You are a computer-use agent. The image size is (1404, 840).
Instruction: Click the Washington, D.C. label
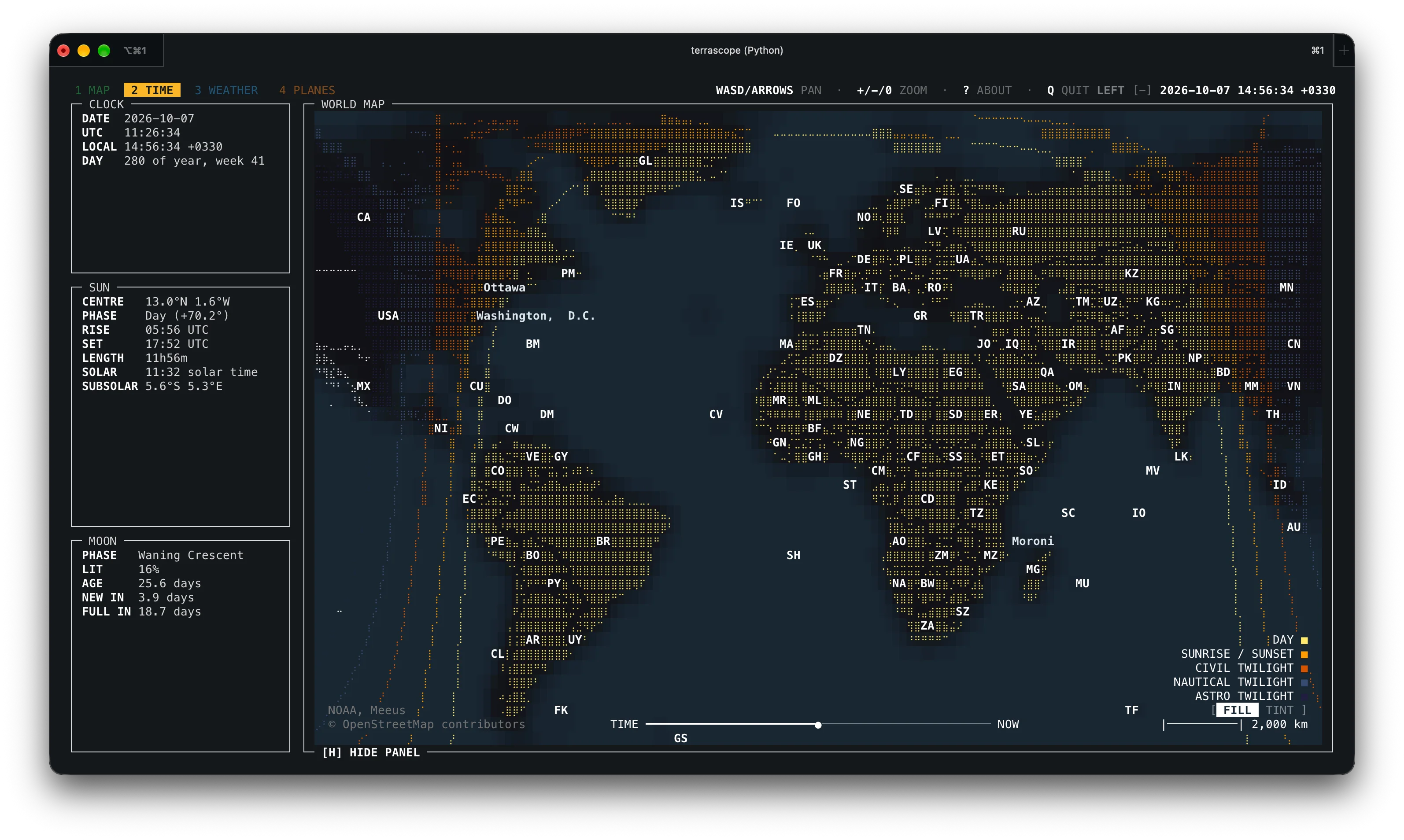click(536, 316)
